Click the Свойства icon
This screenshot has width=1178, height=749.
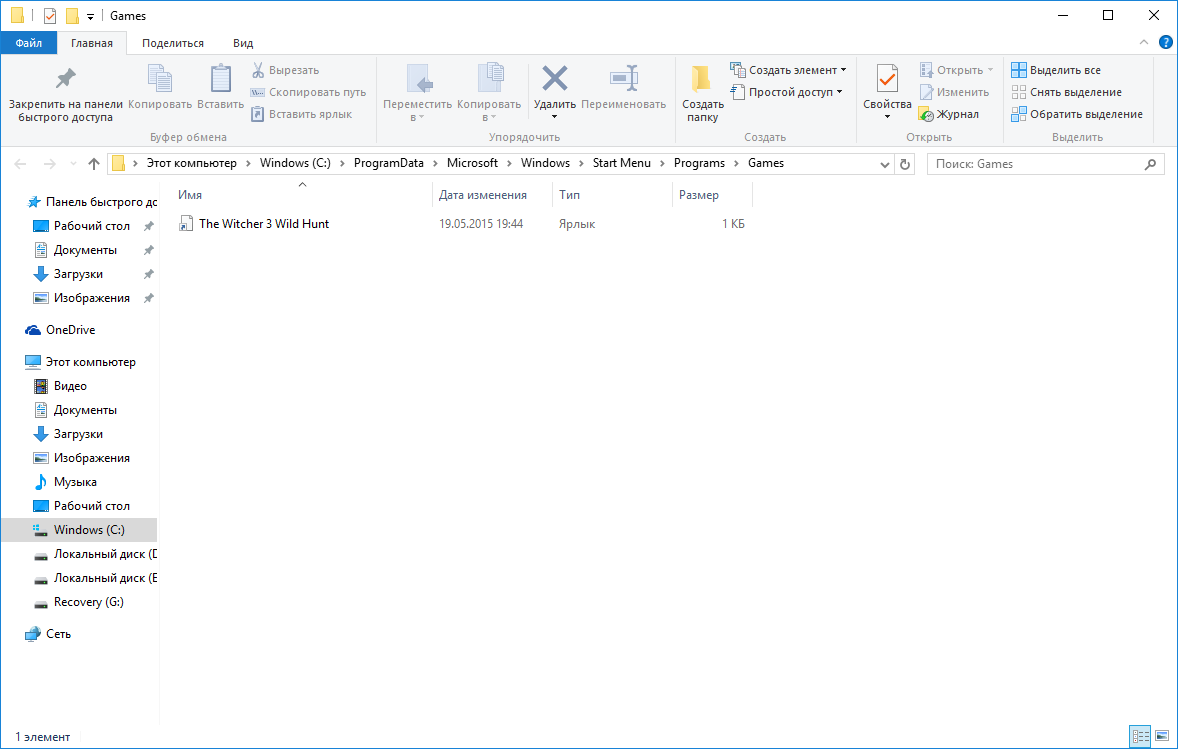pyautogui.click(x=887, y=79)
